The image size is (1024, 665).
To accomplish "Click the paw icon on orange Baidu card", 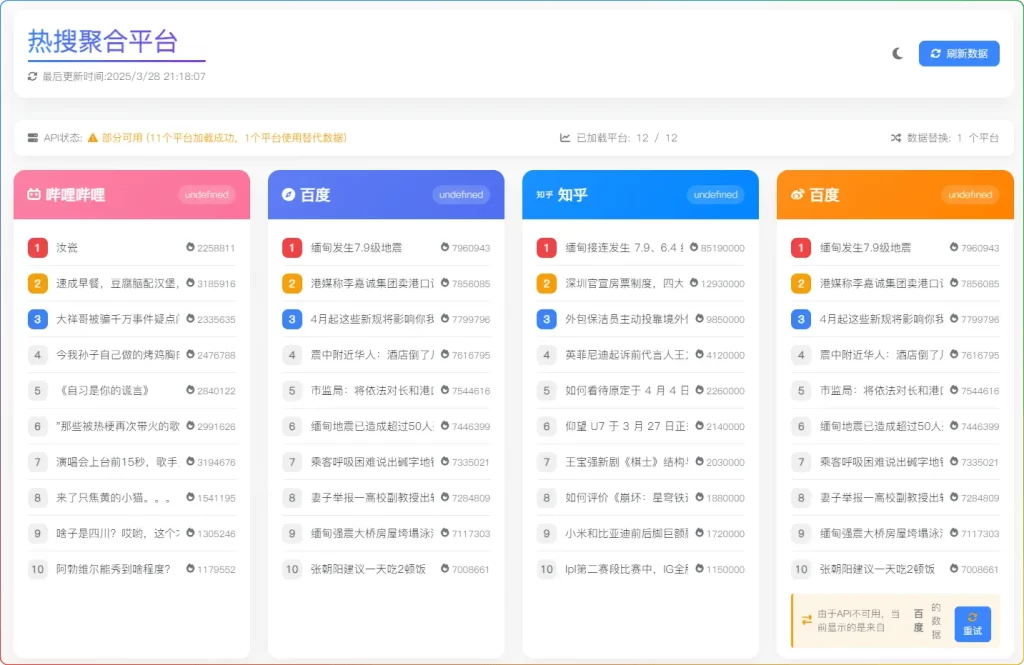I will pyautogui.click(x=796, y=194).
